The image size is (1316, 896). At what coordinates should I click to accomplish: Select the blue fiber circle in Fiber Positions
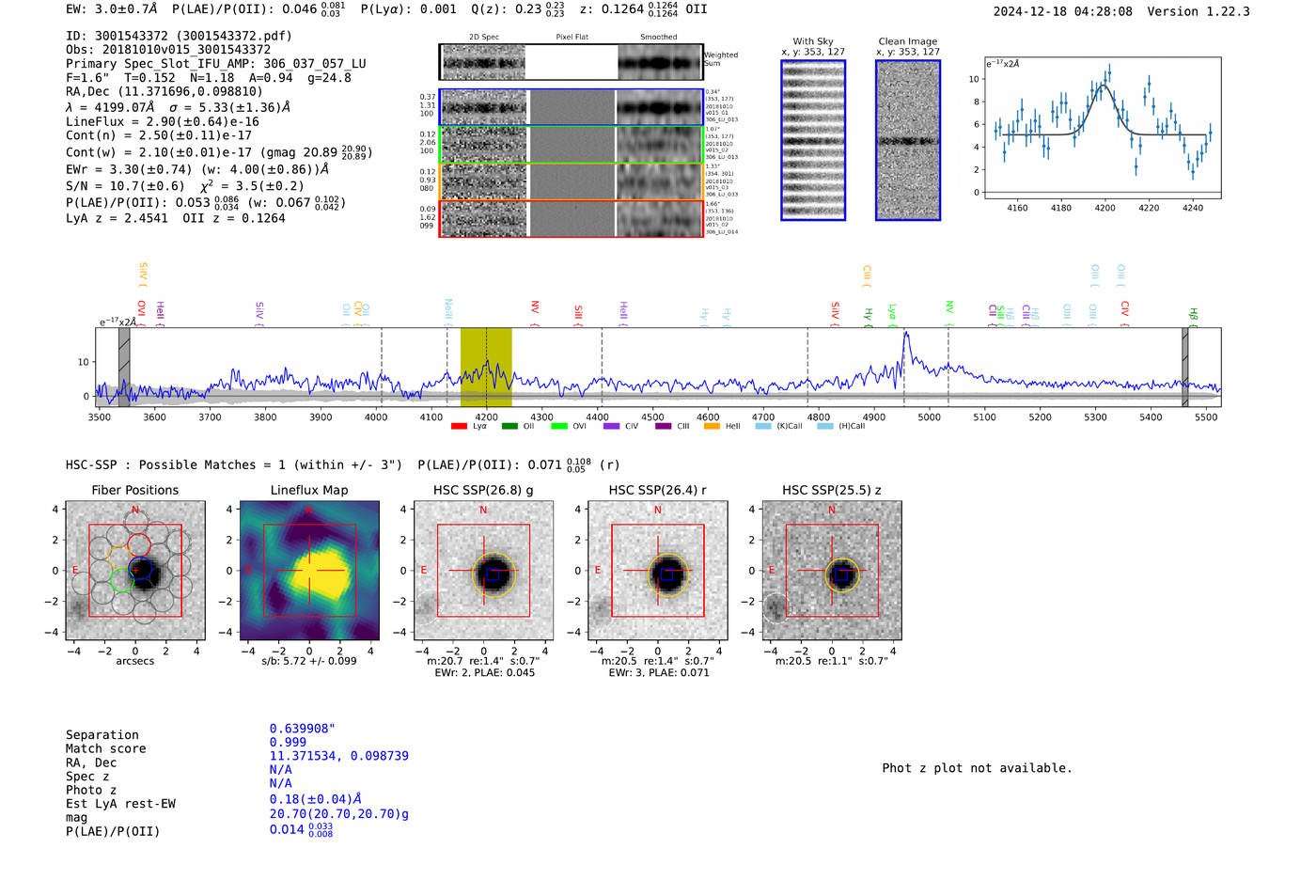[141, 568]
